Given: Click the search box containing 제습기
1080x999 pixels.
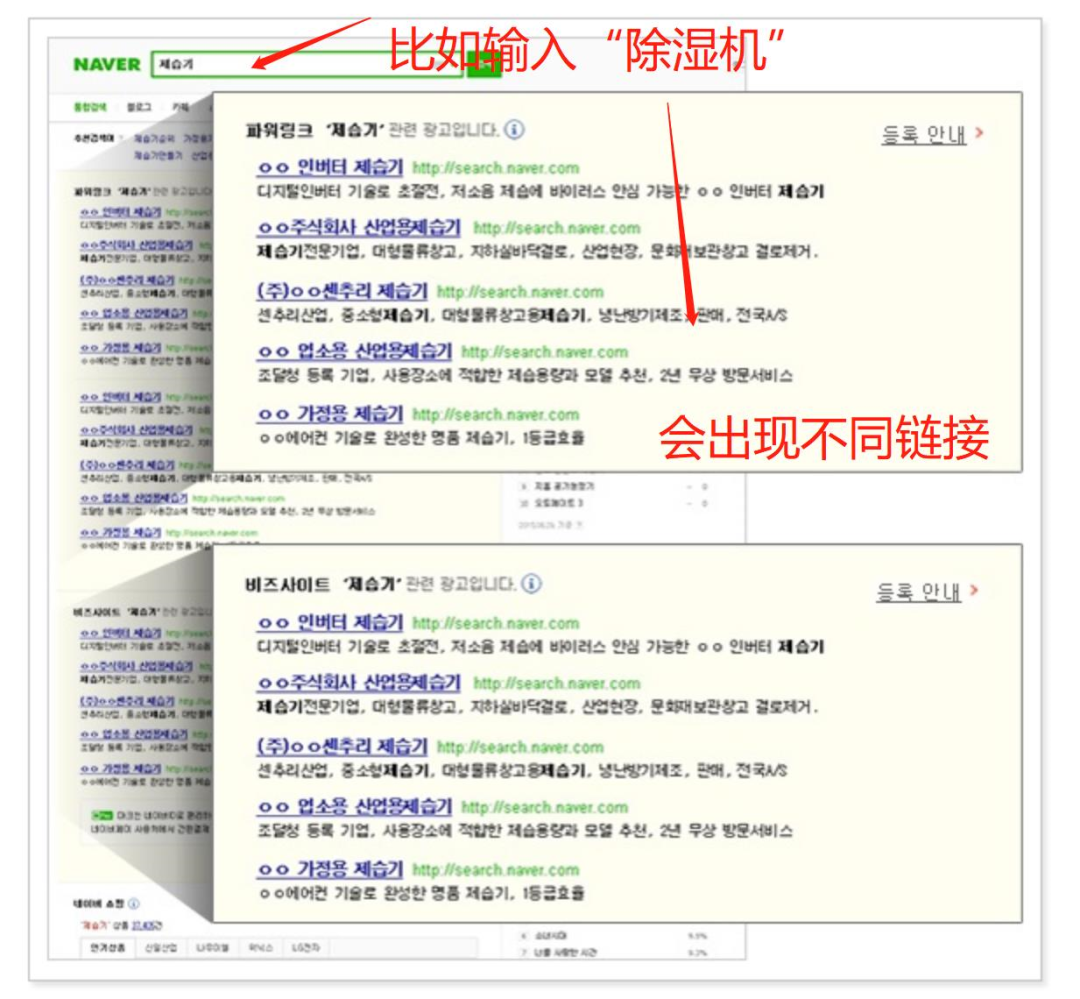Looking at the screenshot, I should 307,64.
